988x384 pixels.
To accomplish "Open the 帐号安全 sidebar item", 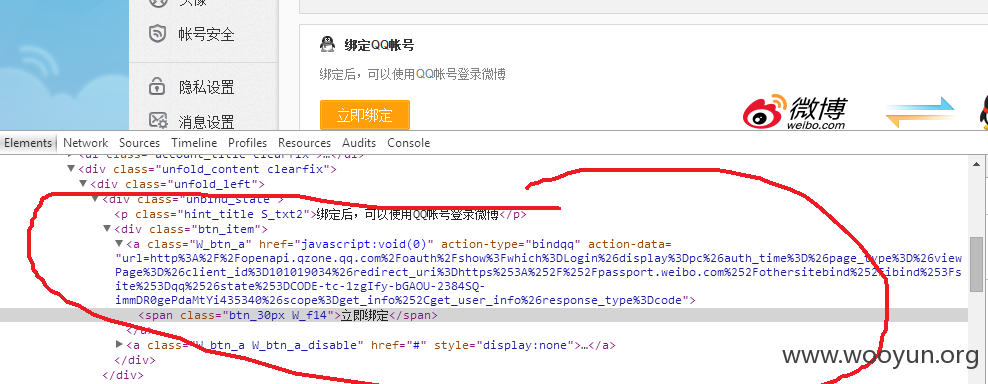I will (206, 34).
